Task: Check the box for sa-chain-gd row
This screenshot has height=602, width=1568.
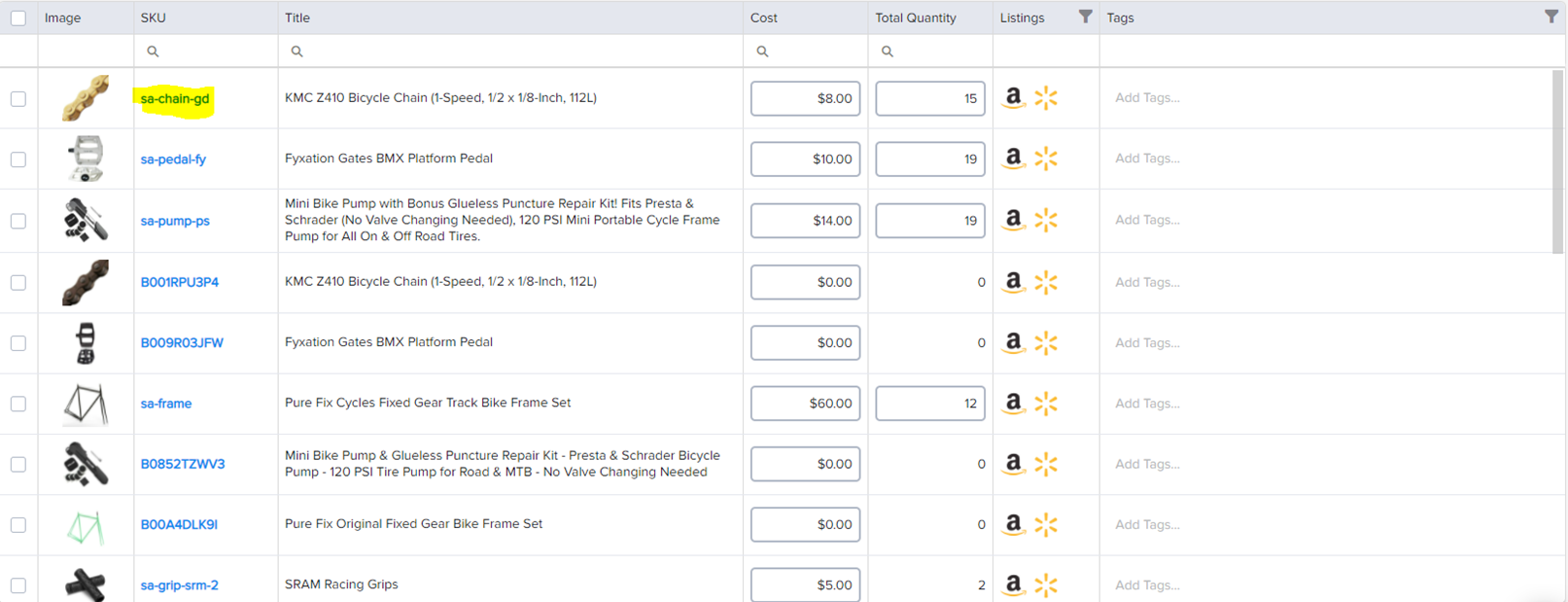Action: [18, 99]
